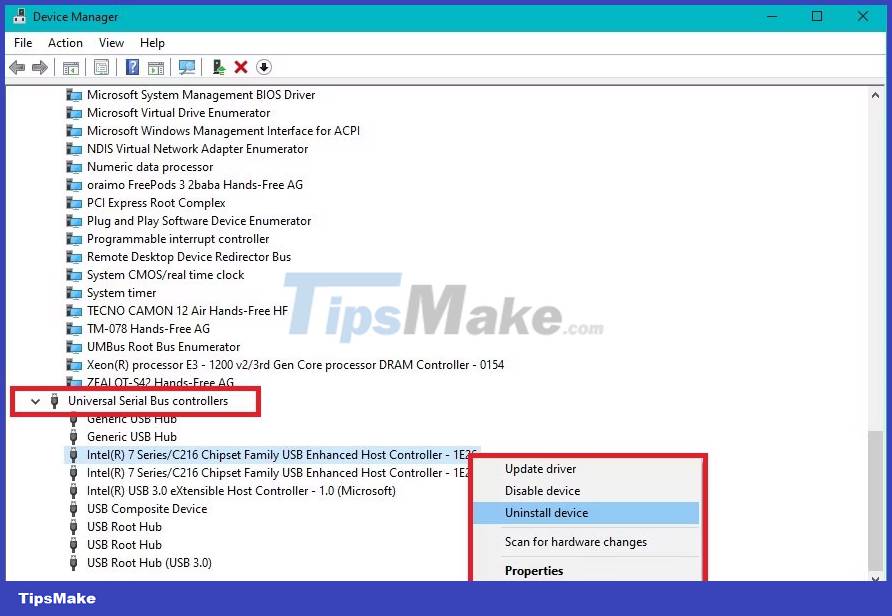
Task: Choose Uninstall device from the context menu
Action: pyautogui.click(x=546, y=512)
